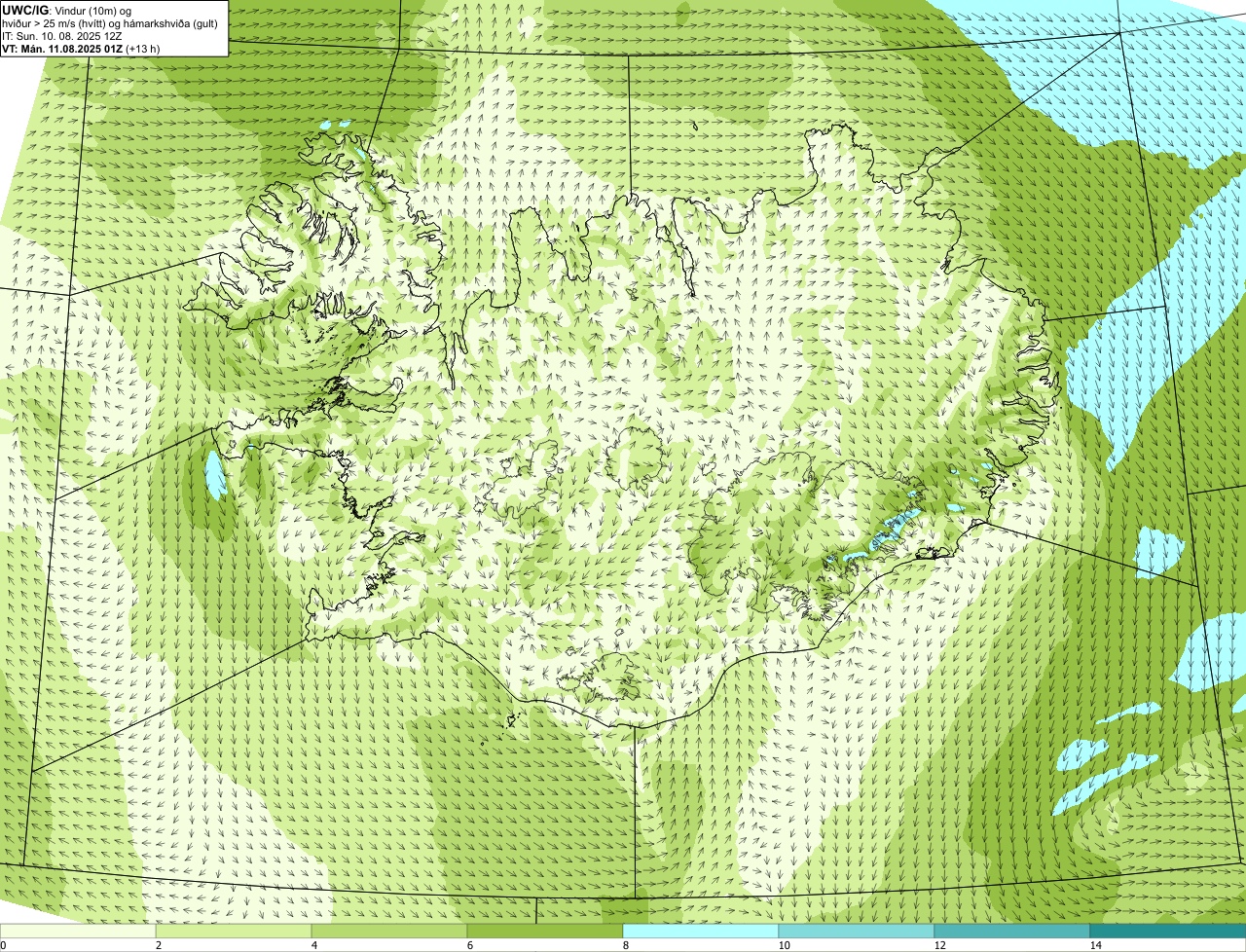
Task: Click the '8' label on the color scale
Action: click(x=625, y=945)
